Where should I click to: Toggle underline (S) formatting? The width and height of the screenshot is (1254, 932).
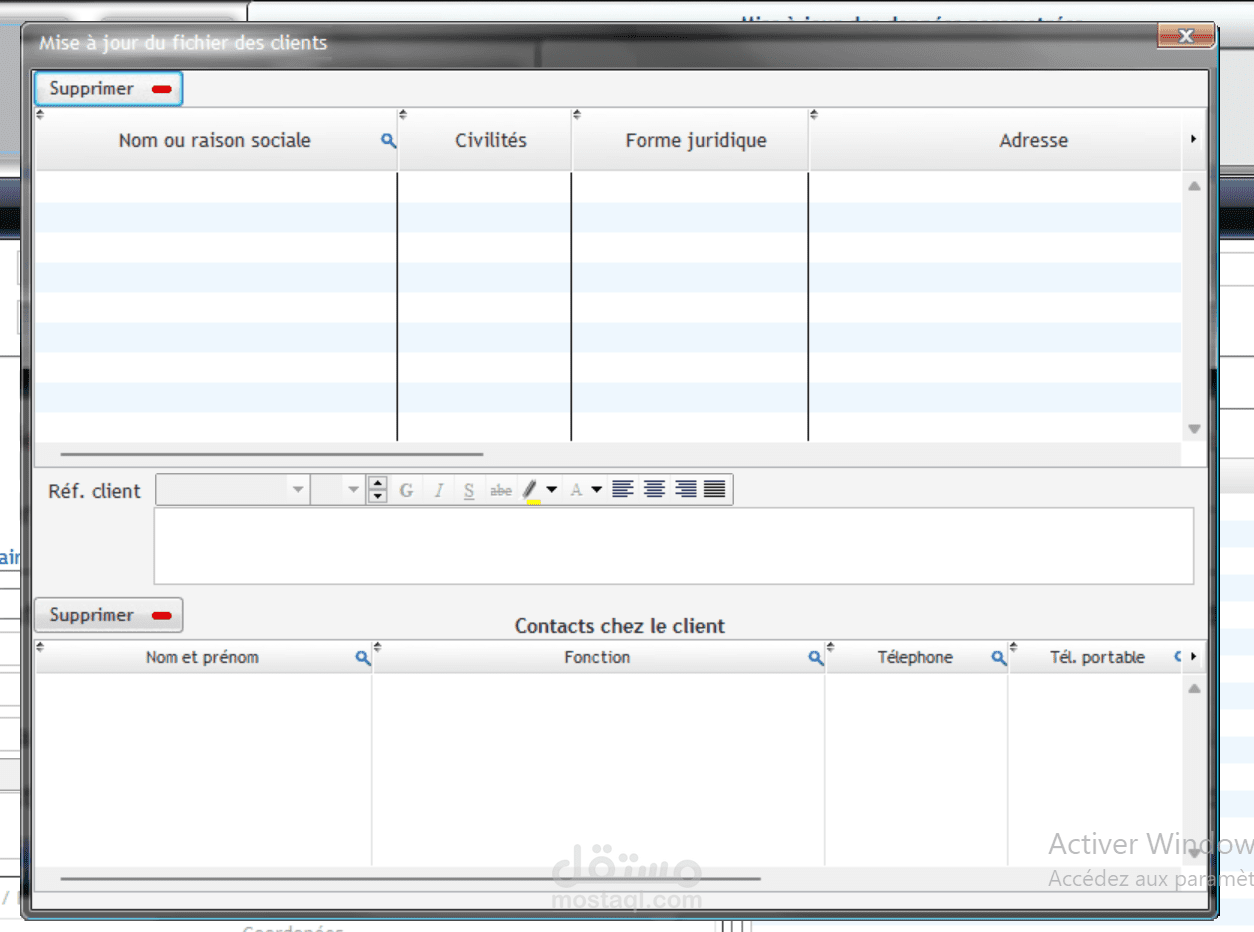click(469, 490)
